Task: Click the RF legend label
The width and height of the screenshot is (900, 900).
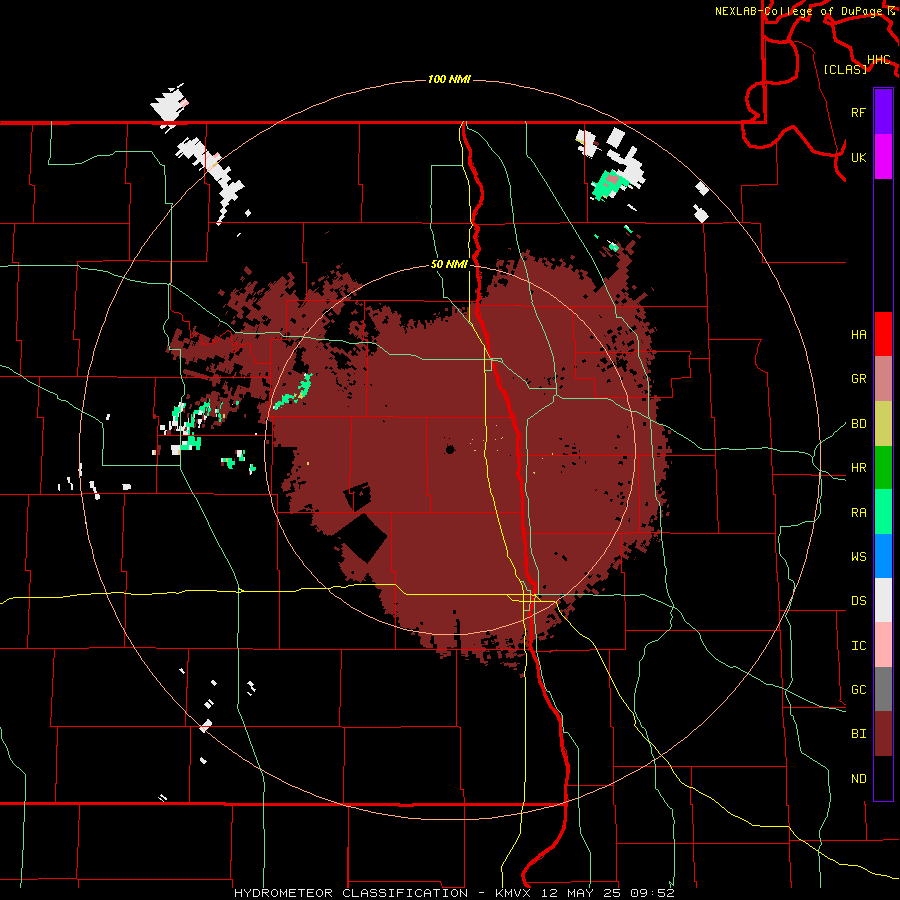Action: [858, 112]
